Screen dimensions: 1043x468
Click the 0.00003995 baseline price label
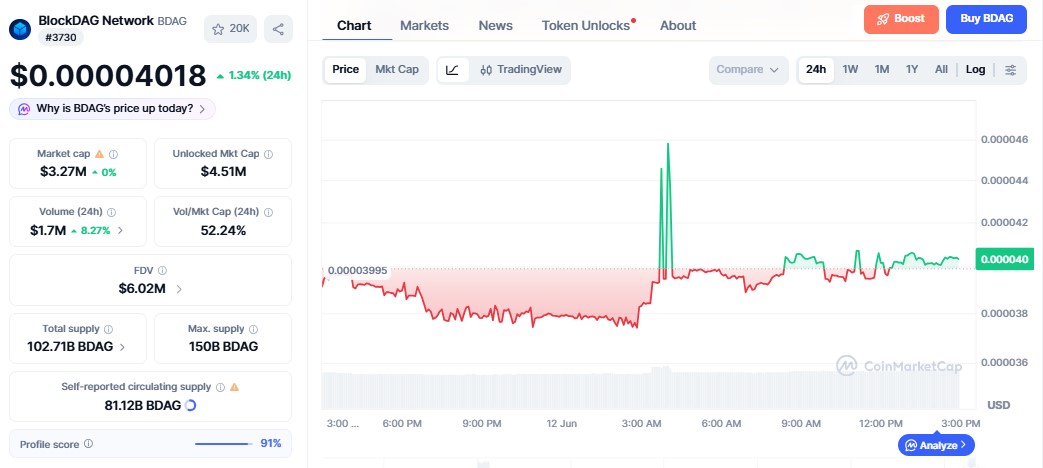pos(357,271)
